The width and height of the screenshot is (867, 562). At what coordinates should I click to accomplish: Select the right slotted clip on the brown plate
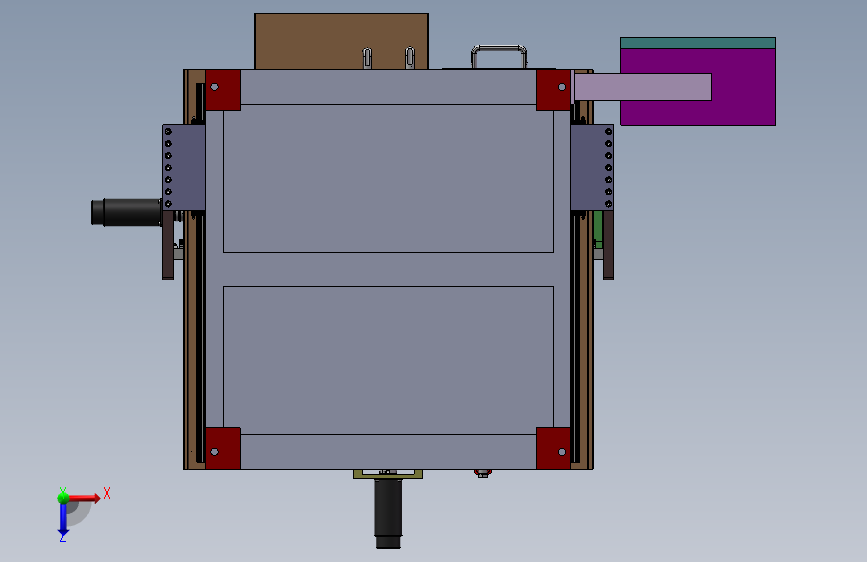pyautogui.click(x=410, y=58)
